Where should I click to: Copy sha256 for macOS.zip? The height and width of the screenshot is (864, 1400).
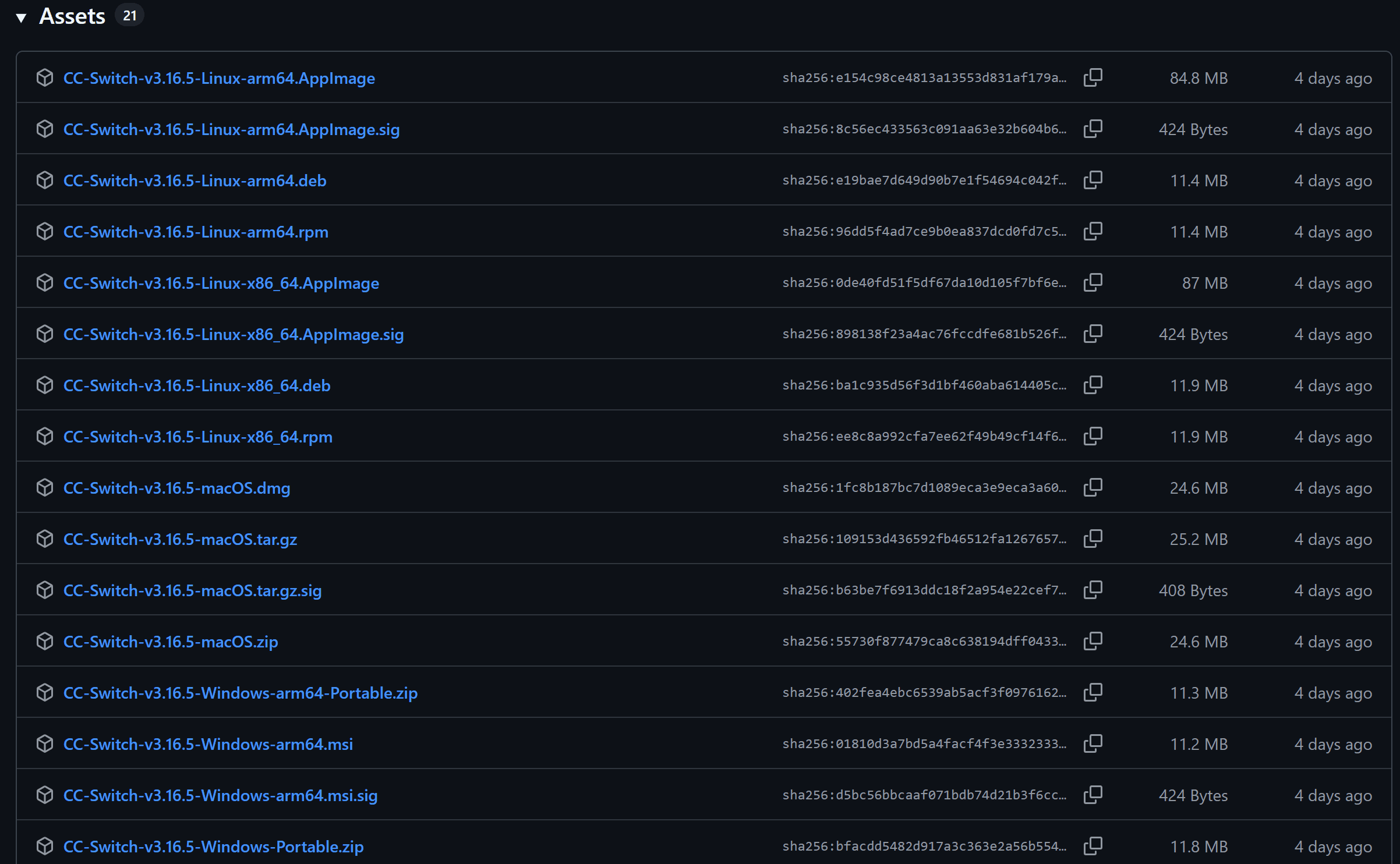pyautogui.click(x=1093, y=641)
